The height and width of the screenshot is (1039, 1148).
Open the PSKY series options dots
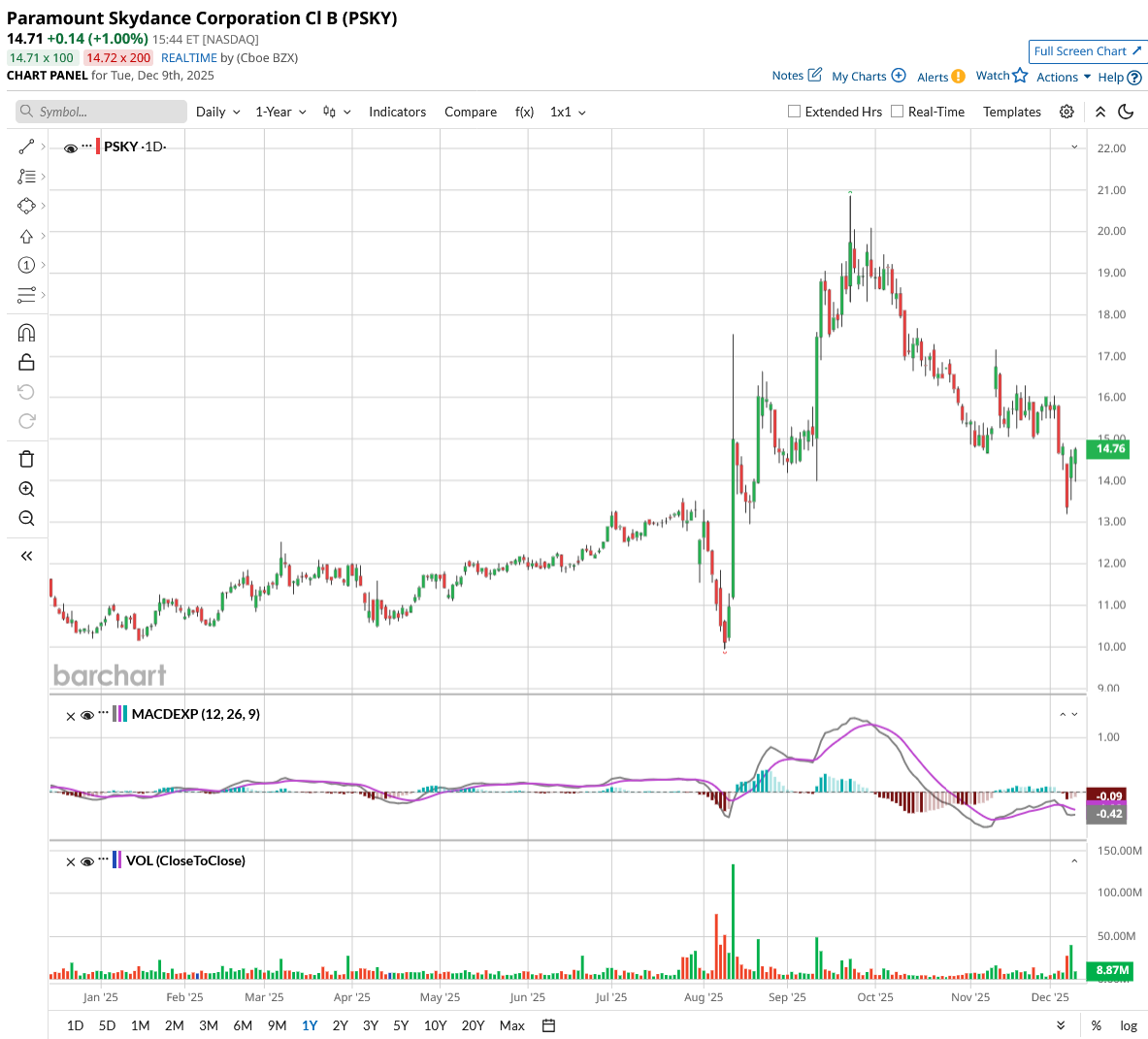(87, 146)
